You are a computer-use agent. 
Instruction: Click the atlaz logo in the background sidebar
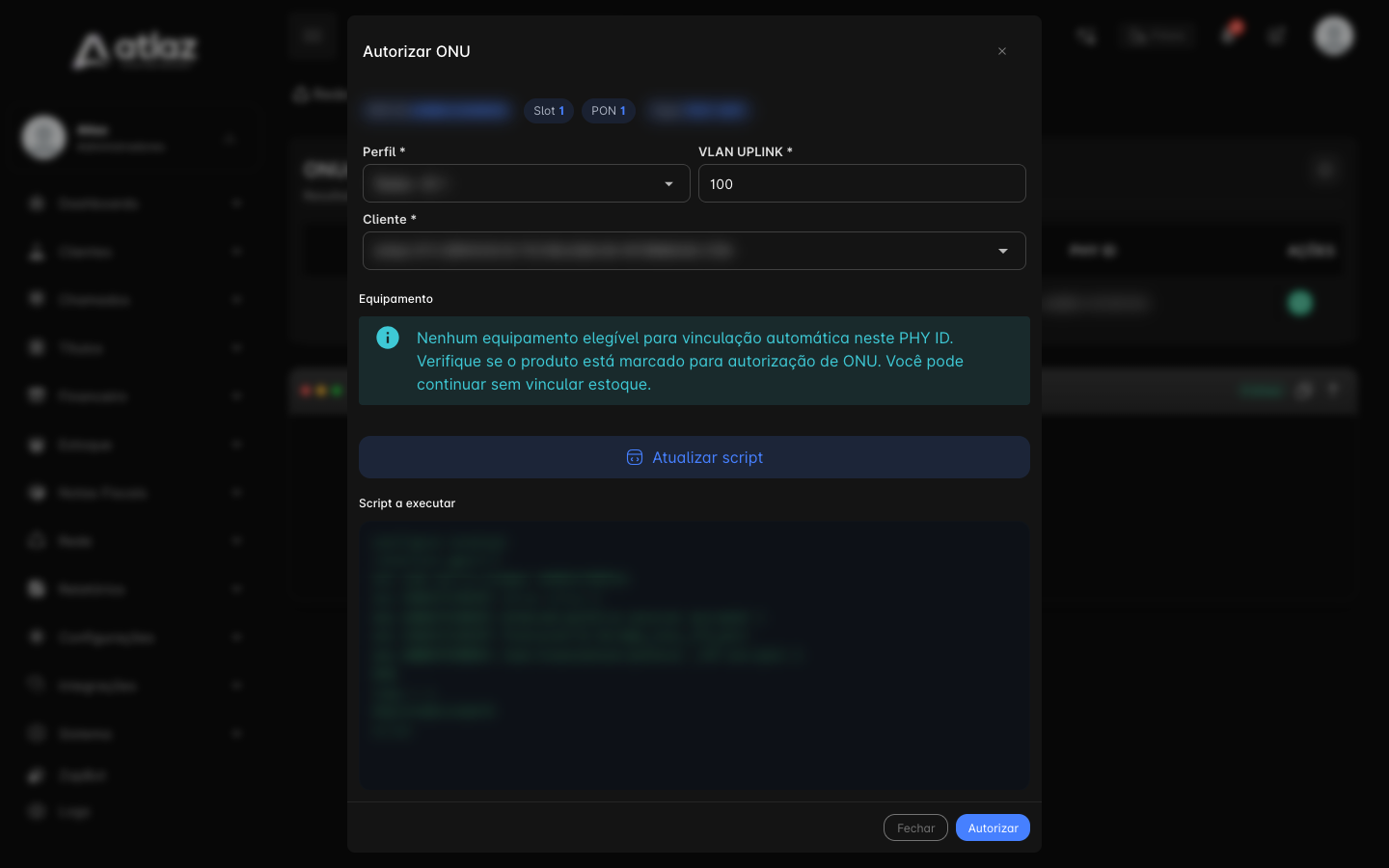pos(135,50)
